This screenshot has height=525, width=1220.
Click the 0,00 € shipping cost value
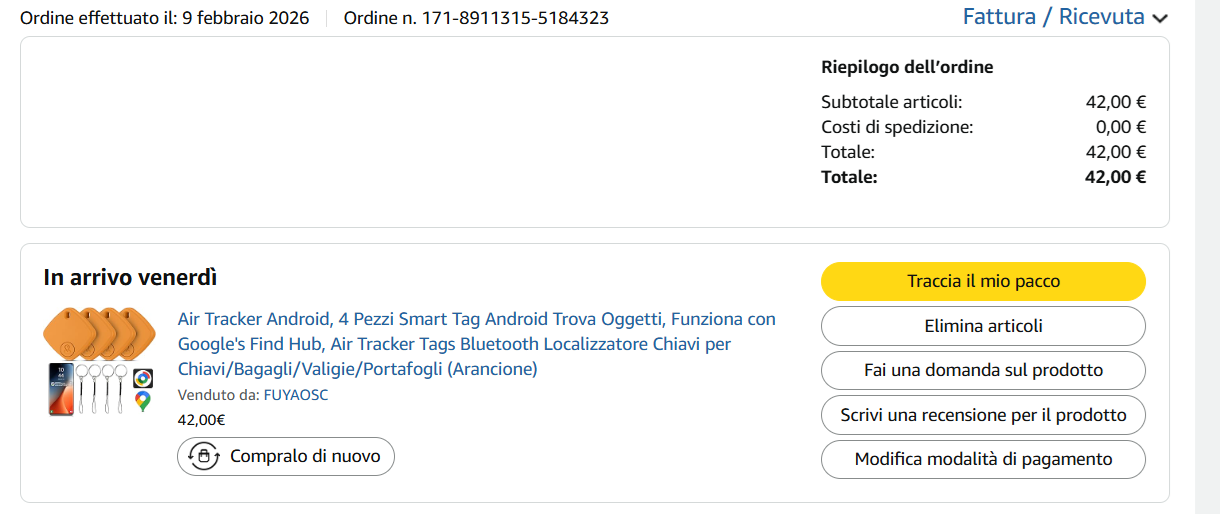coord(1120,127)
